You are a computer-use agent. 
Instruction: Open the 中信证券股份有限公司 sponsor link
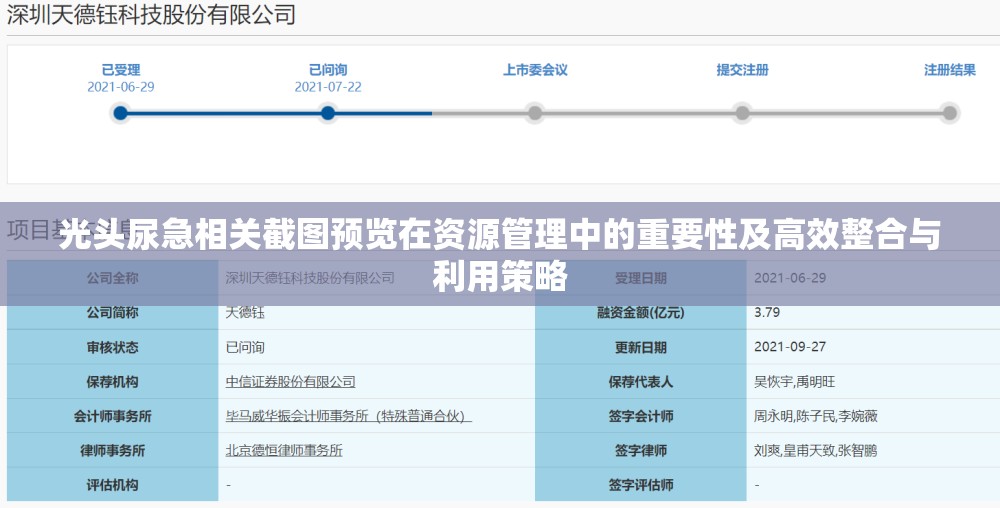click(x=290, y=382)
